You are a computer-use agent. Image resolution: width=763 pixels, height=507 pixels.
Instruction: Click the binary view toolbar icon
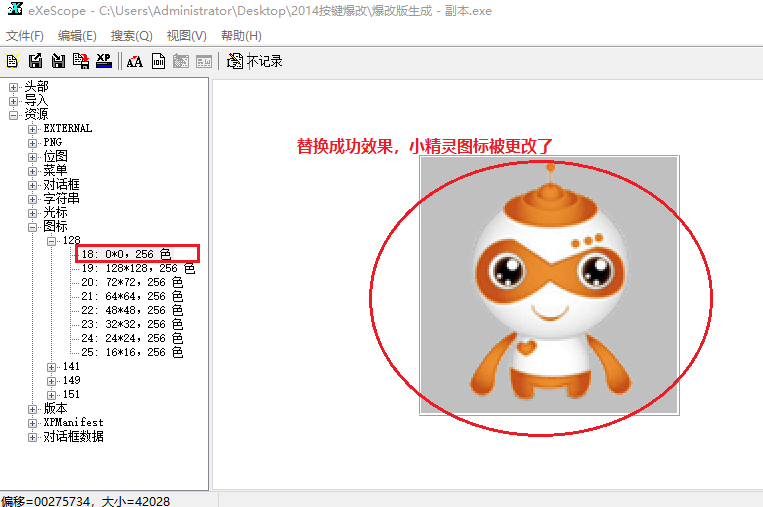[x=158, y=61]
